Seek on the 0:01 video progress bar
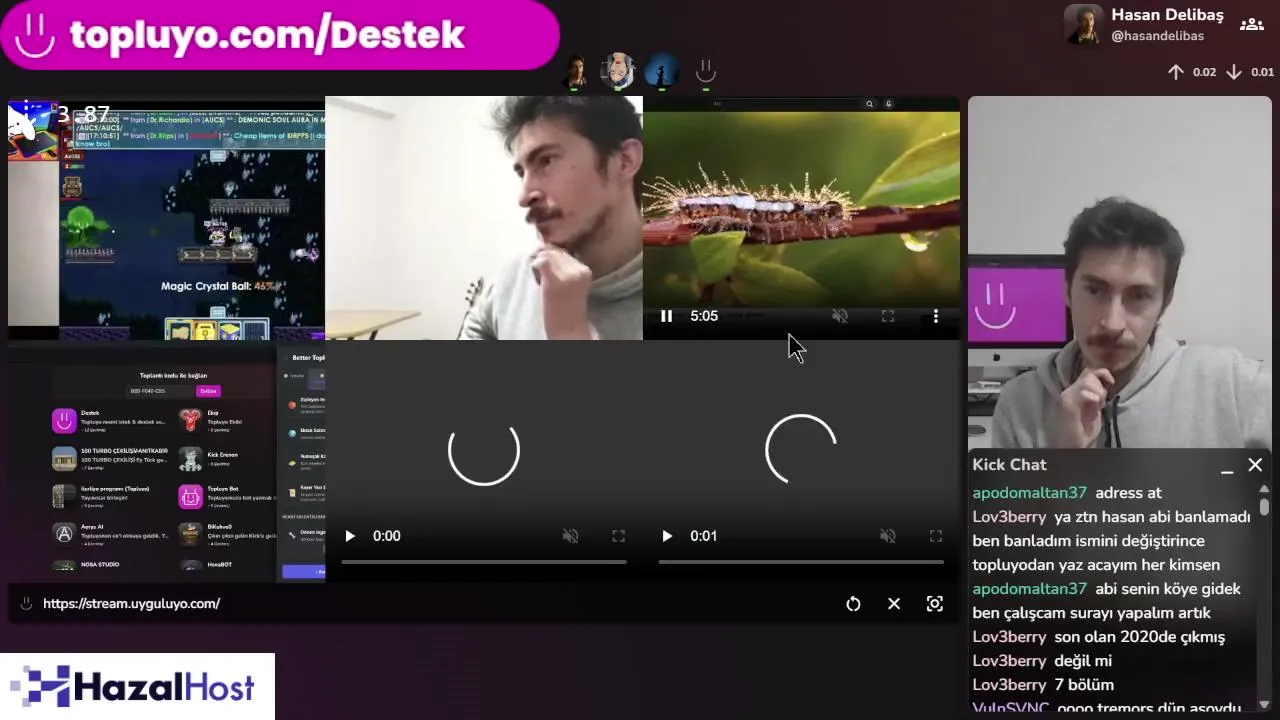The width and height of the screenshot is (1280, 720). click(x=801, y=562)
